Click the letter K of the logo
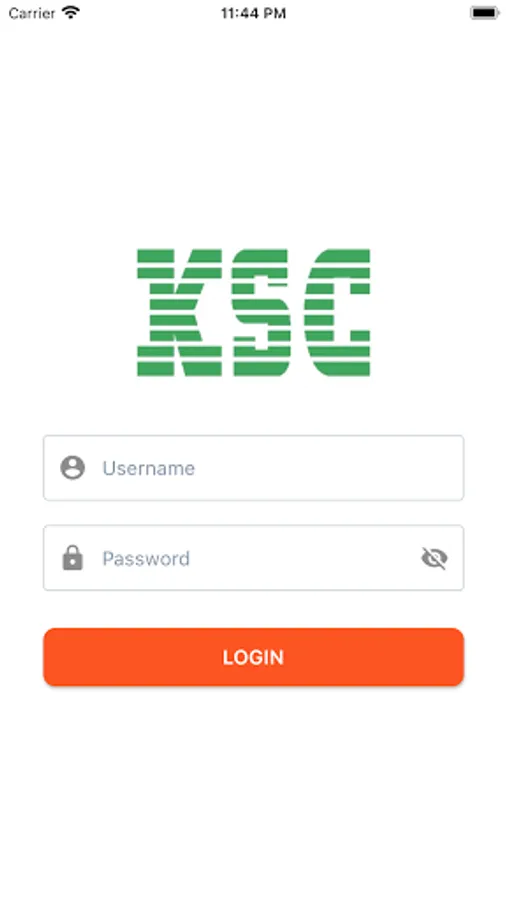 coord(179,312)
